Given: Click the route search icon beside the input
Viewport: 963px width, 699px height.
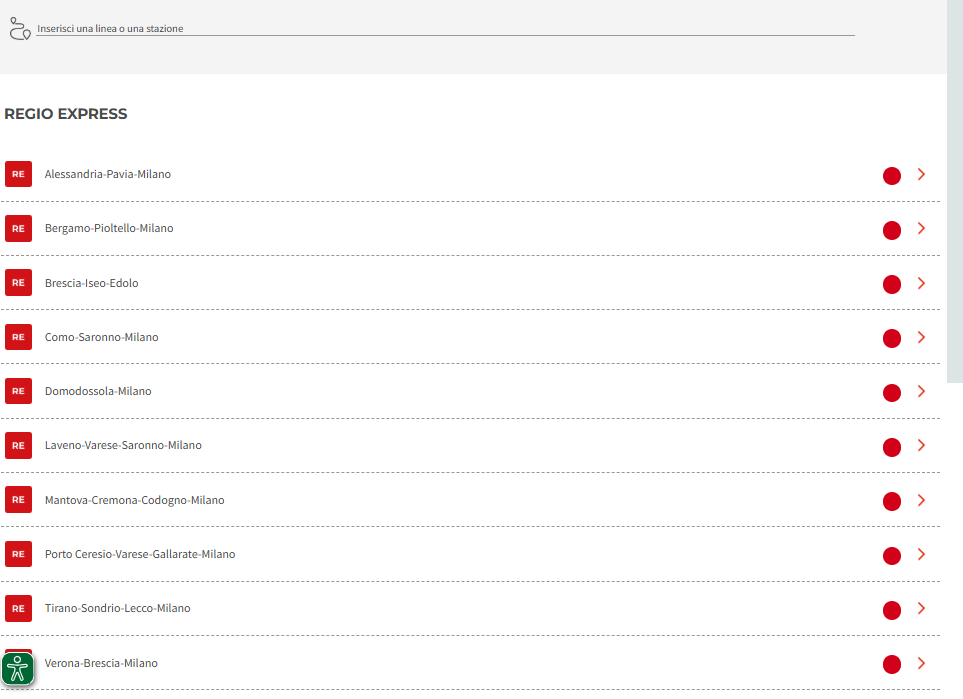Looking at the screenshot, I should tap(19, 29).
